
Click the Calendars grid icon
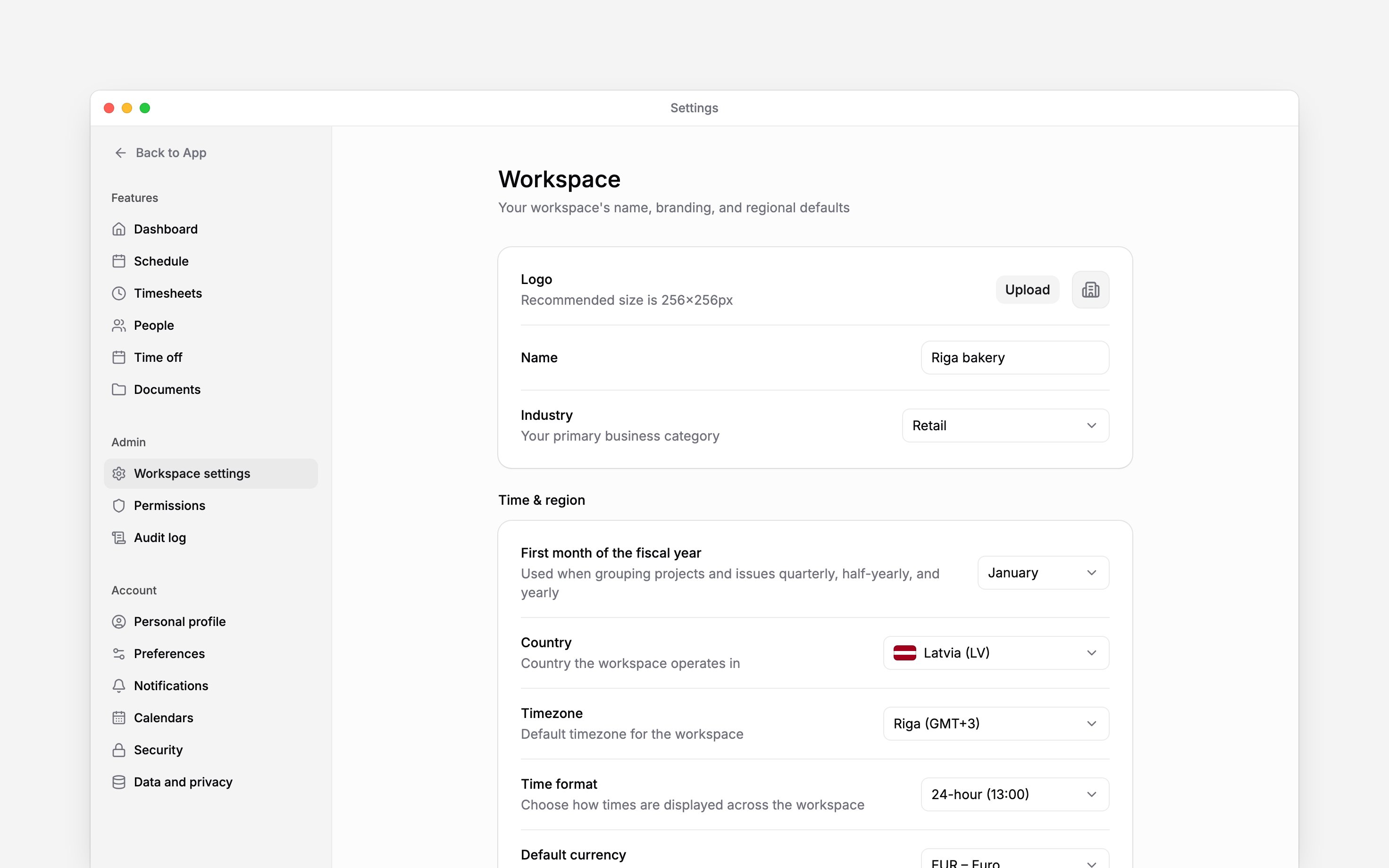point(119,718)
